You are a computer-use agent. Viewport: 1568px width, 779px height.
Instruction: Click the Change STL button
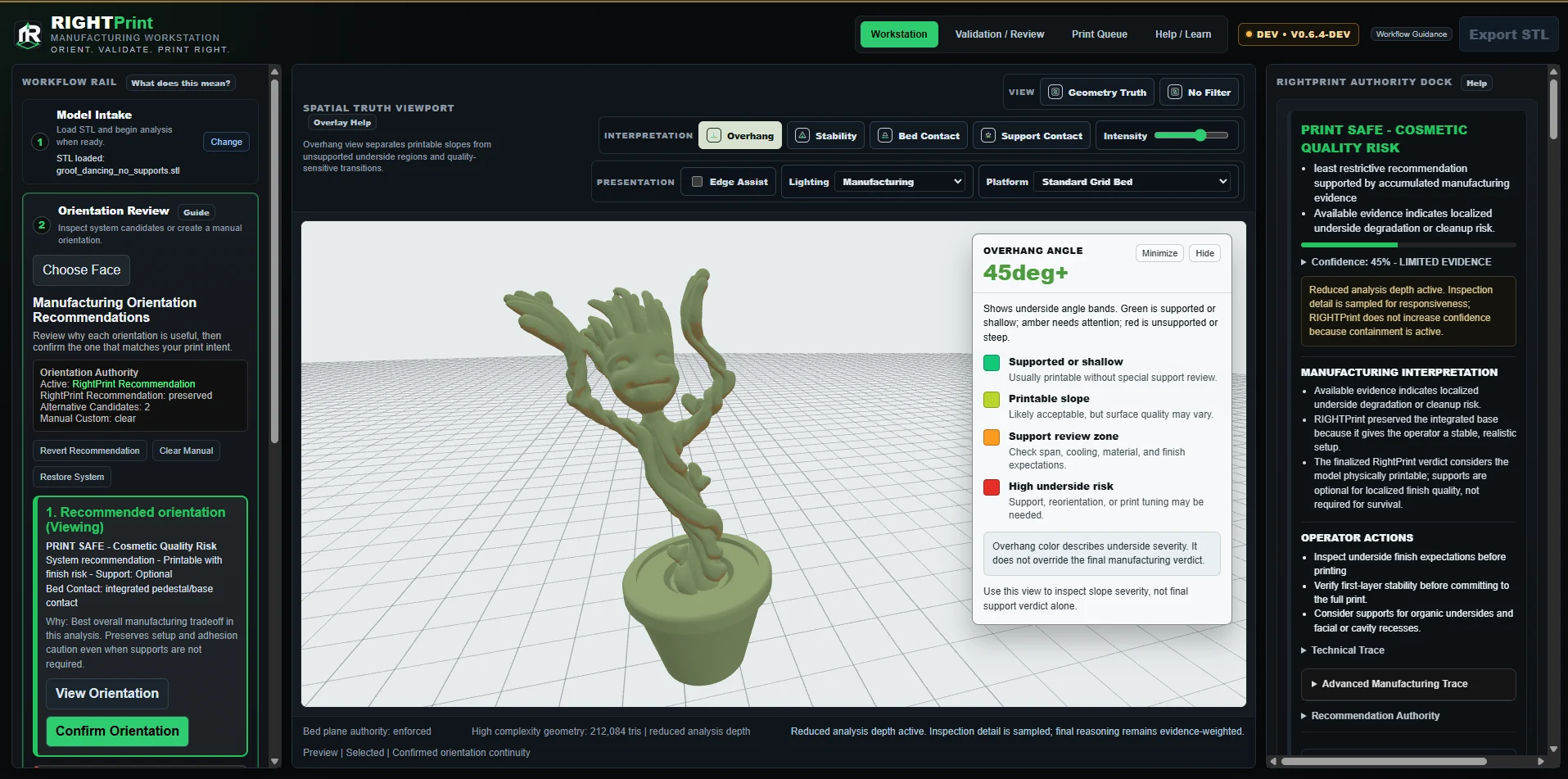tap(226, 142)
